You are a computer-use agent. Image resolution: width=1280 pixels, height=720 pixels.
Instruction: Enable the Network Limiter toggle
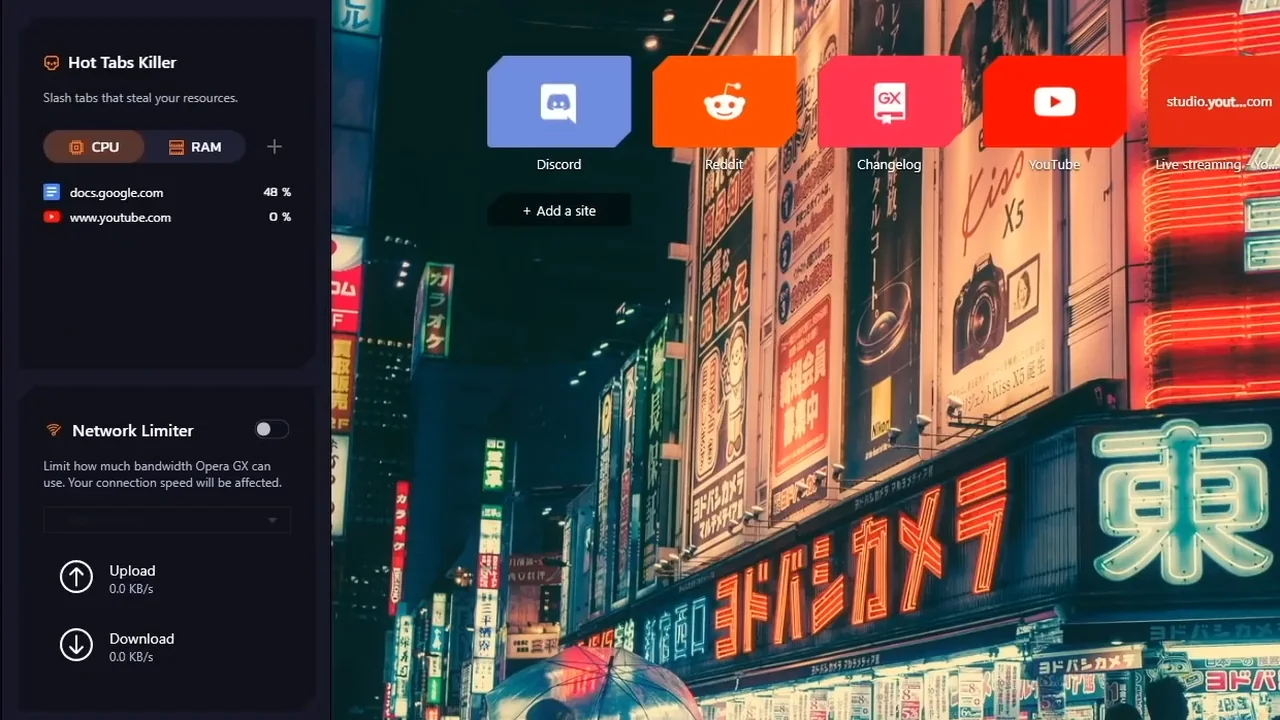[x=271, y=429]
